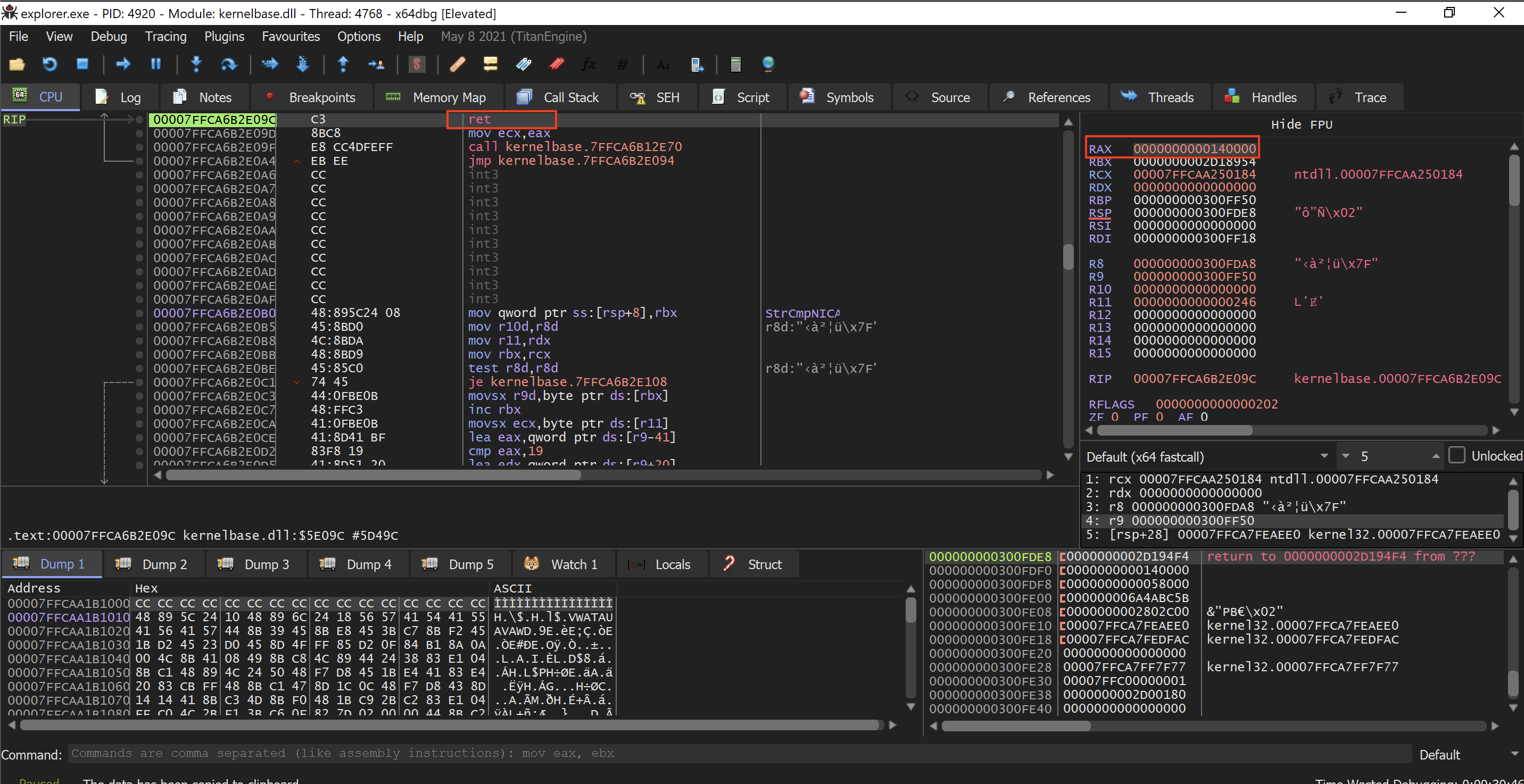Open the Debug menu
1524x784 pixels.
pyautogui.click(x=109, y=37)
